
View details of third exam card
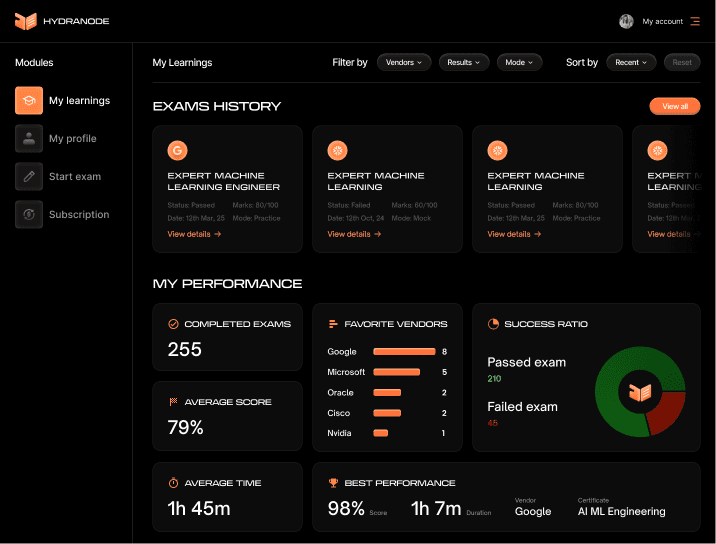click(514, 234)
